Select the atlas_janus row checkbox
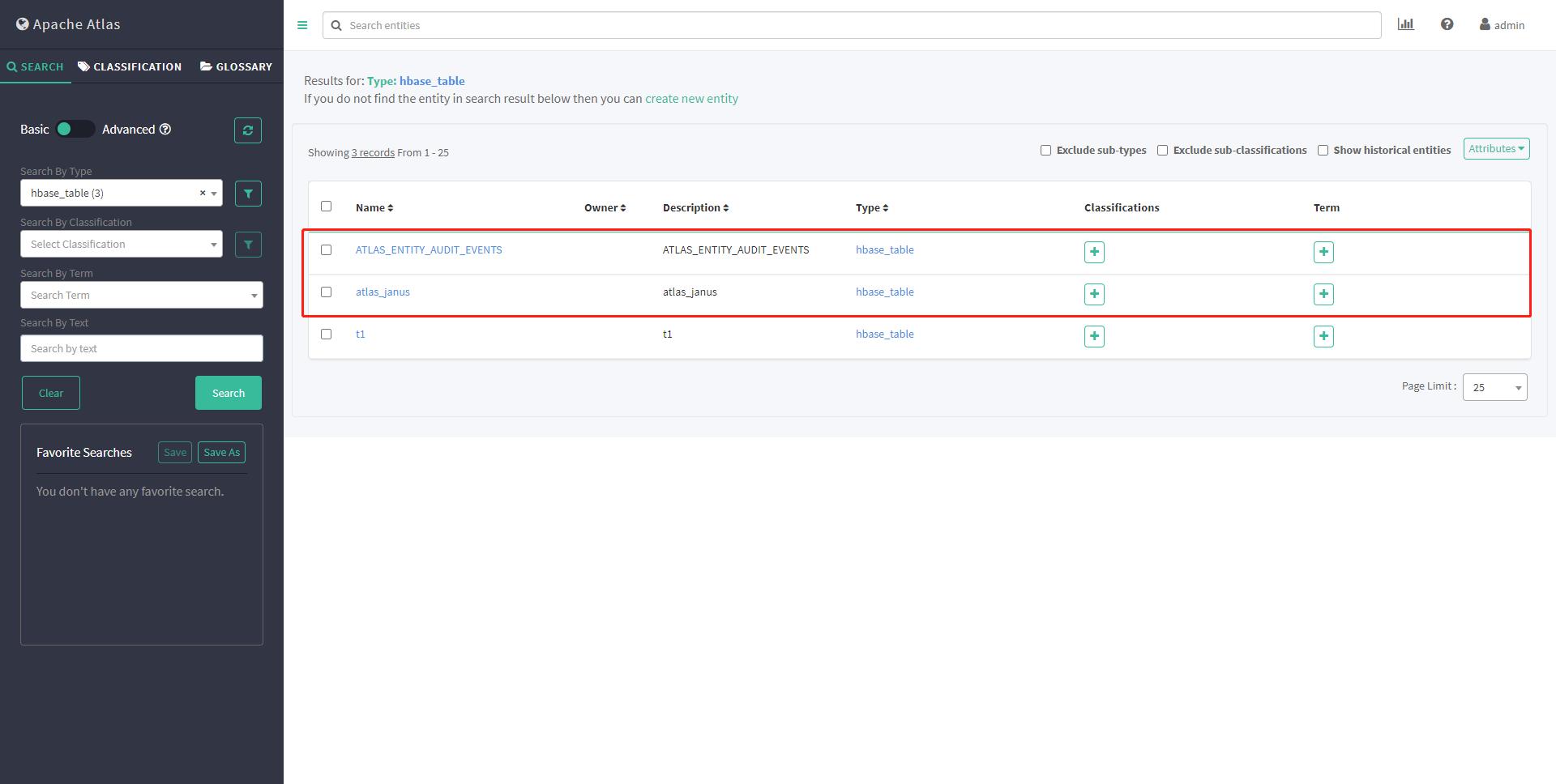The height and width of the screenshot is (784, 1556). click(x=327, y=292)
